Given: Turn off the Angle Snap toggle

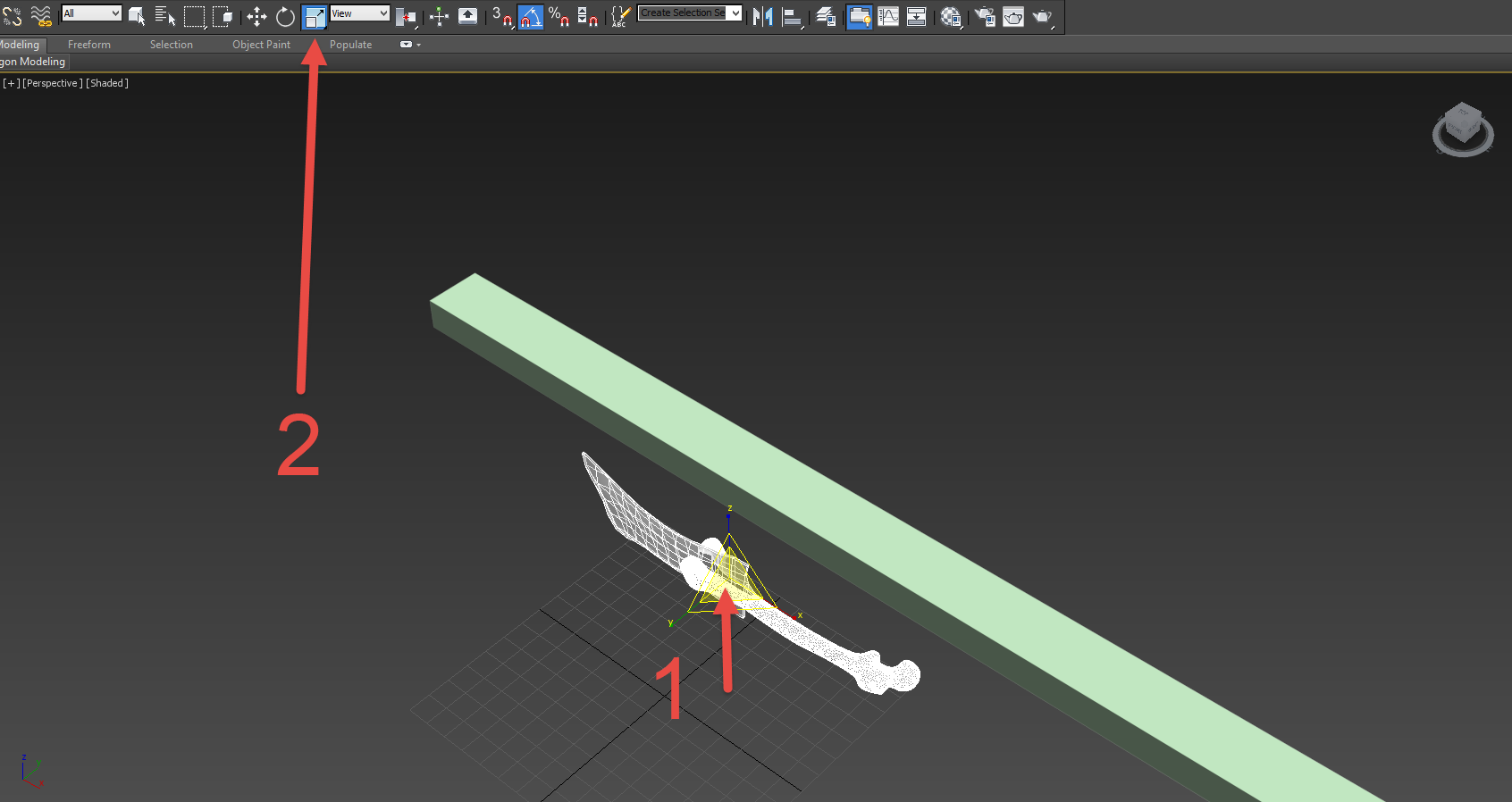Looking at the screenshot, I should 531,16.
